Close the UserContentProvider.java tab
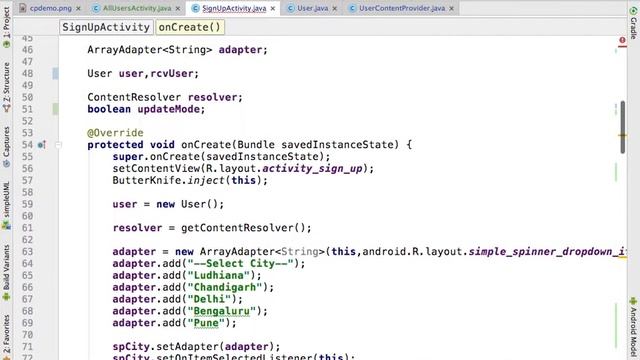This screenshot has width=640, height=360. point(451,8)
